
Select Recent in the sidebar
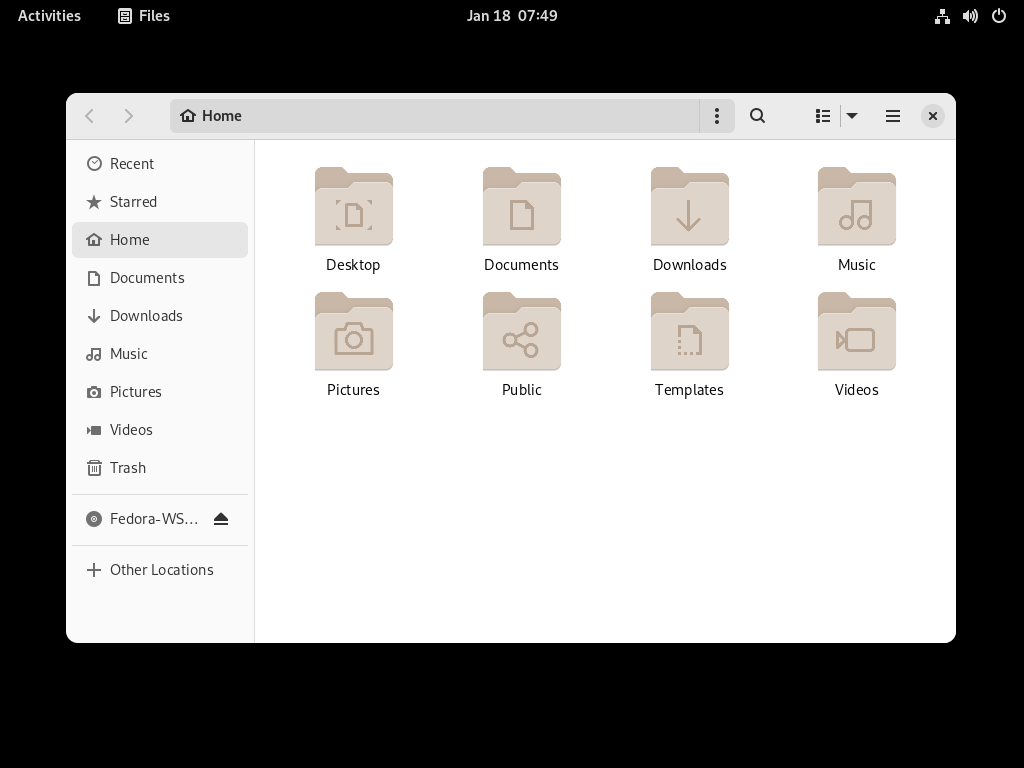(x=160, y=164)
